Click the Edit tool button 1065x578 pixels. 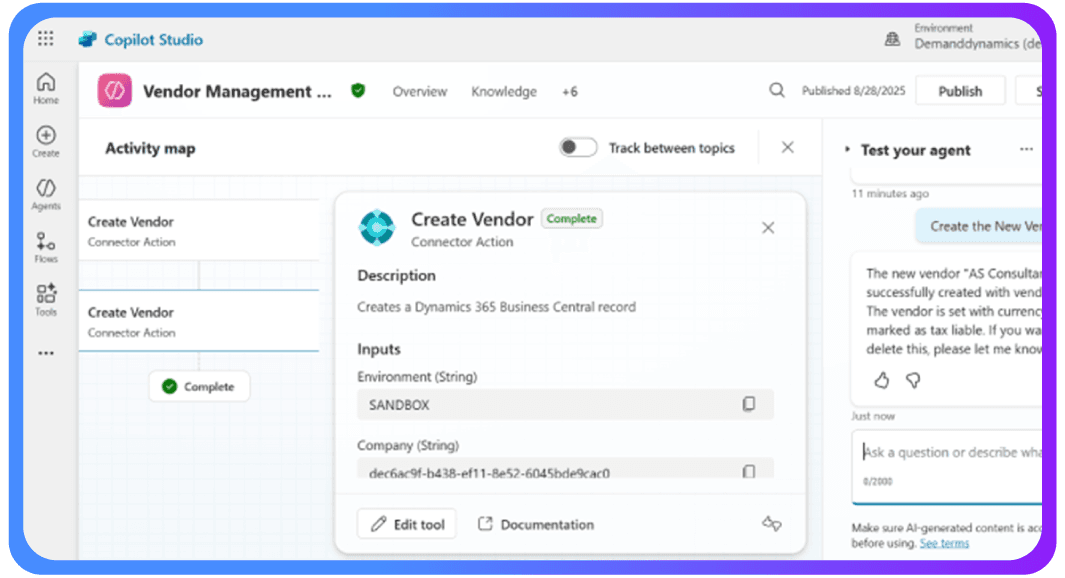pyautogui.click(x=407, y=524)
